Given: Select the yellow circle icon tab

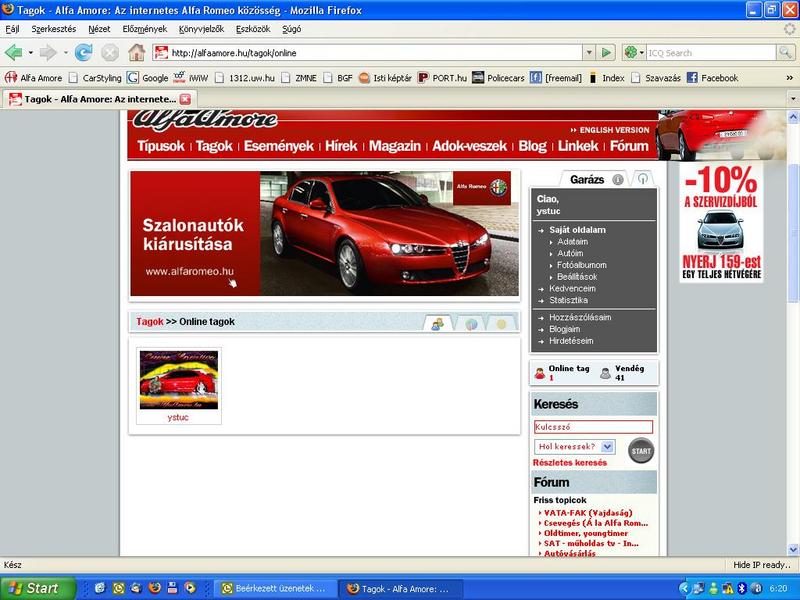Looking at the screenshot, I should (501, 323).
